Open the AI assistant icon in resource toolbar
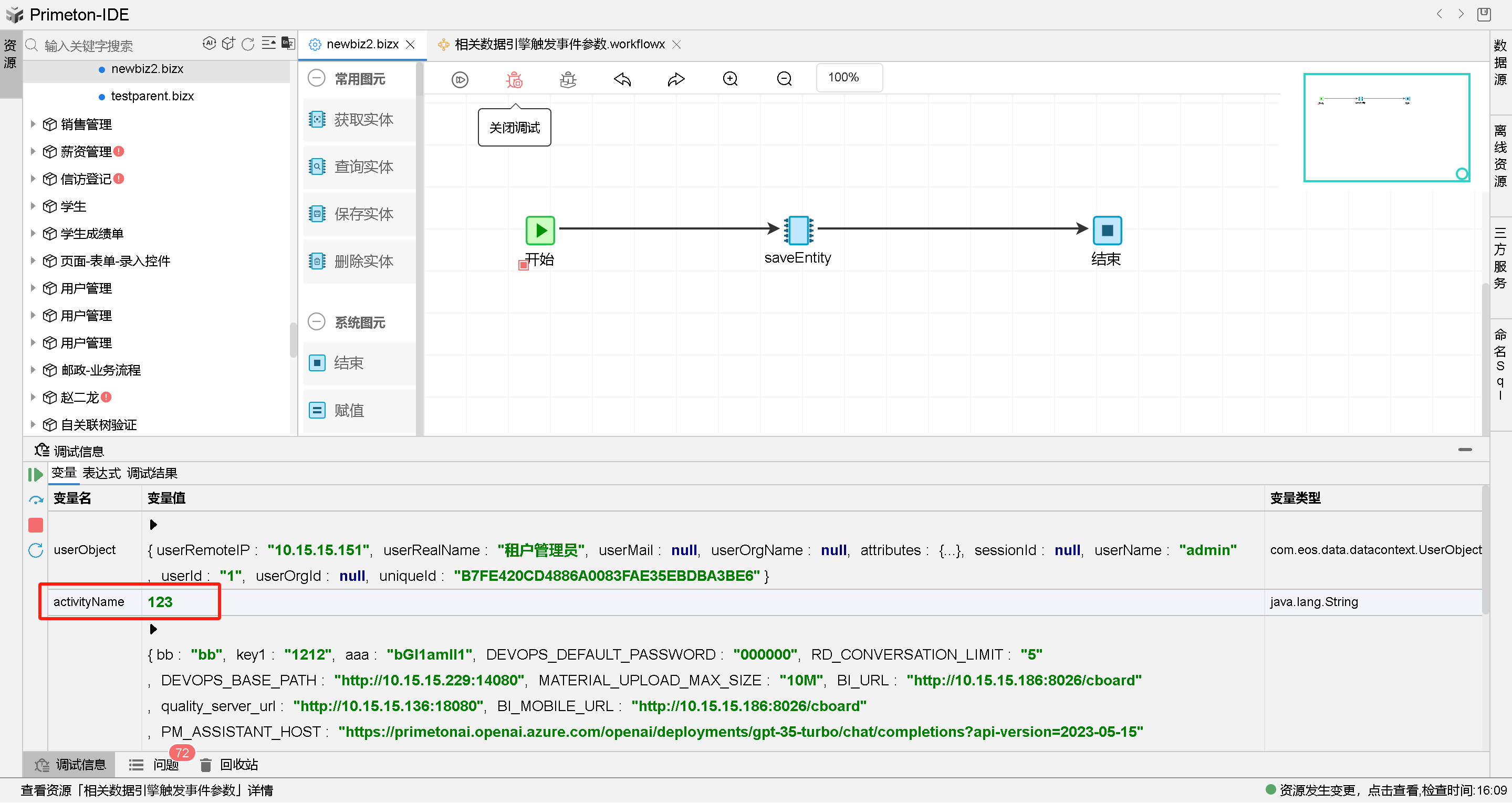The width and height of the screenshot is (1512, 803). click(x=210, y=44)
